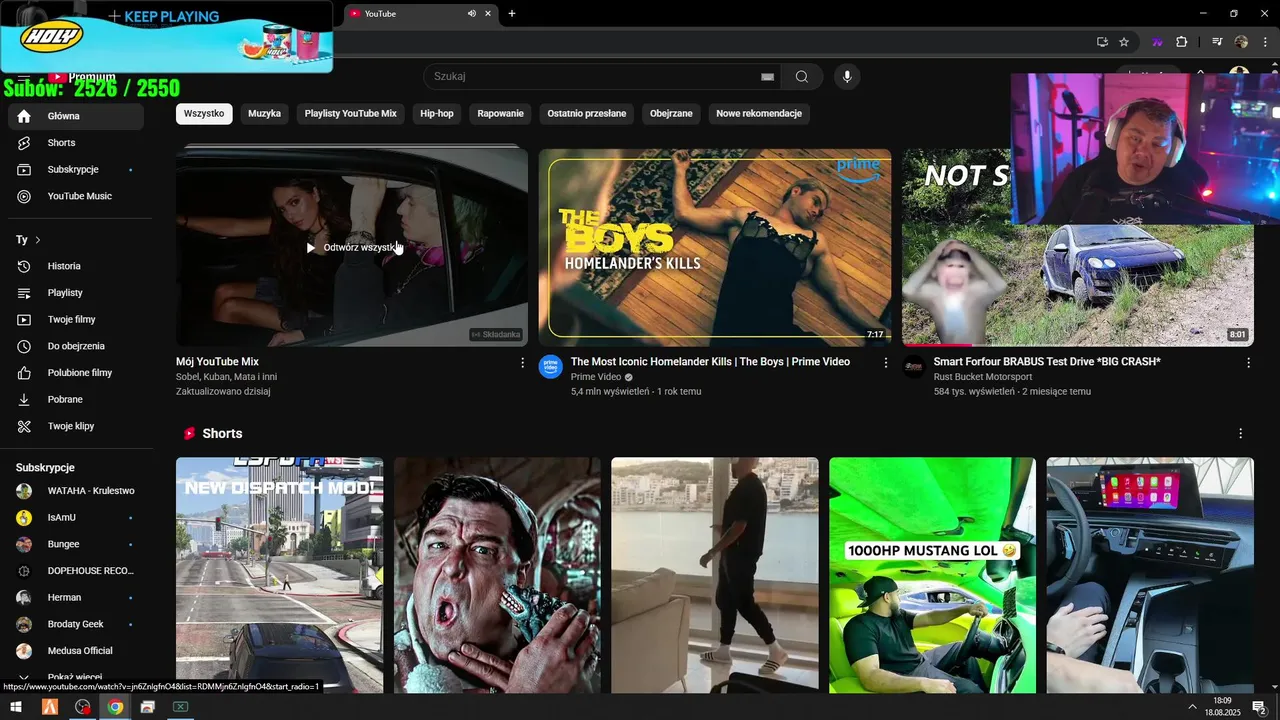Select the Ostatnio przesłane chip
The image size is (1280, 720).
587,114
